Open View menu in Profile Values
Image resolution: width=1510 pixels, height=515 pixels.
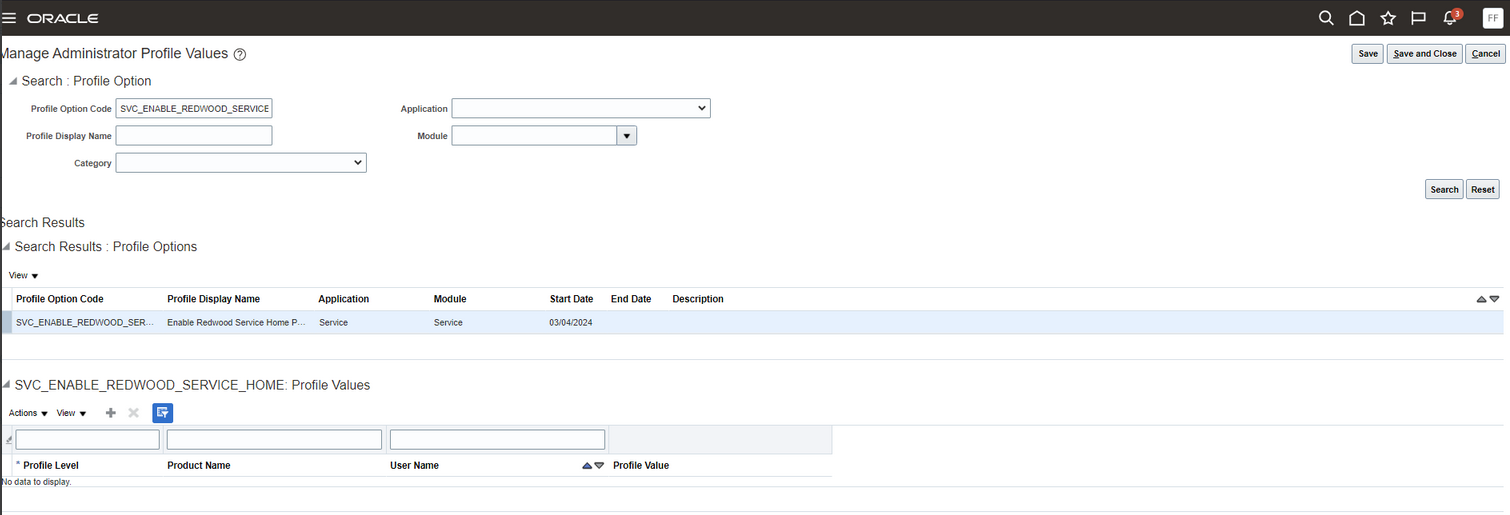click(x=72, y=413)
